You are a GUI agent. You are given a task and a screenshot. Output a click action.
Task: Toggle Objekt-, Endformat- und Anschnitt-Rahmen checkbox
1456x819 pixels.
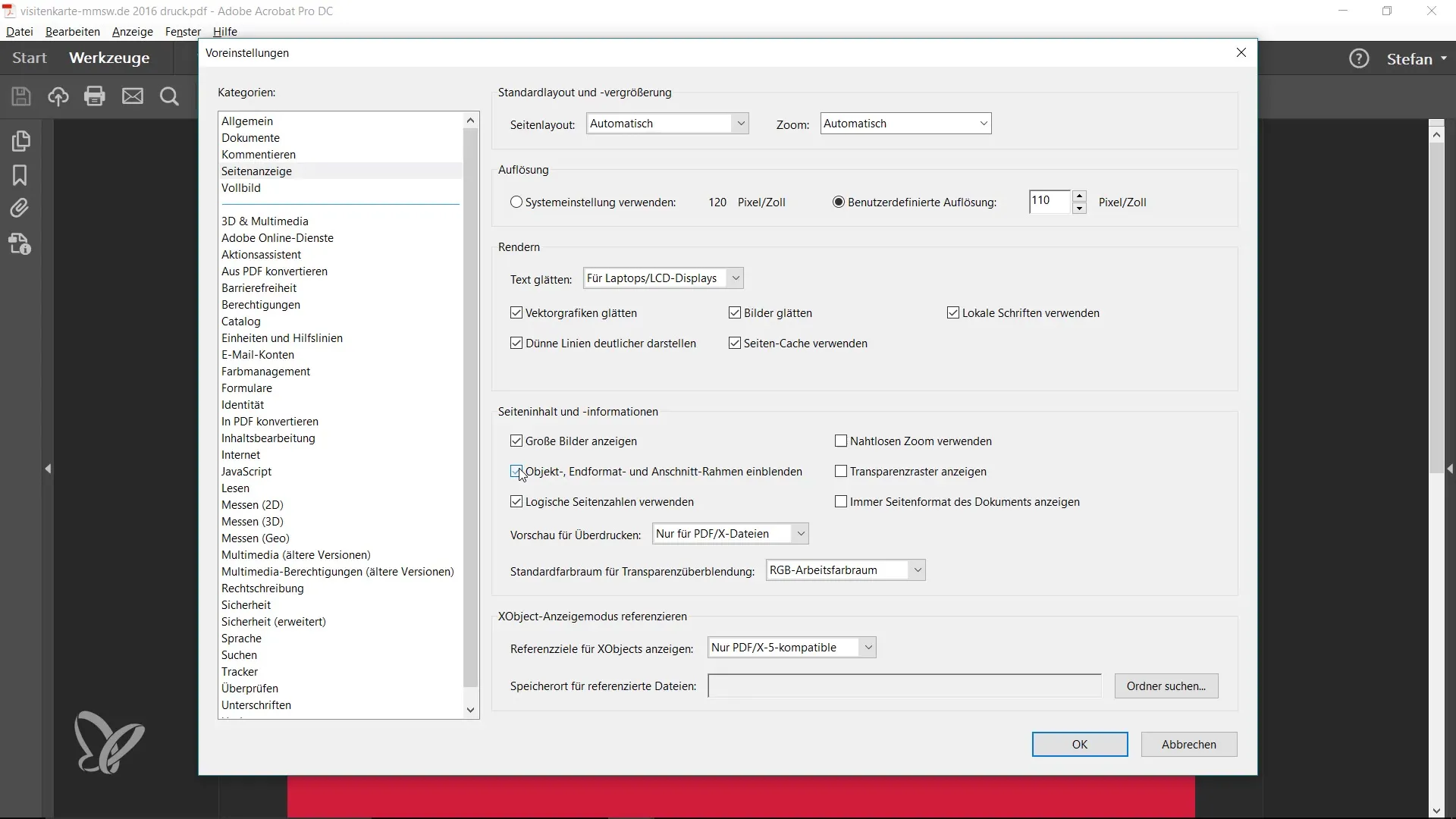[516, 472]
